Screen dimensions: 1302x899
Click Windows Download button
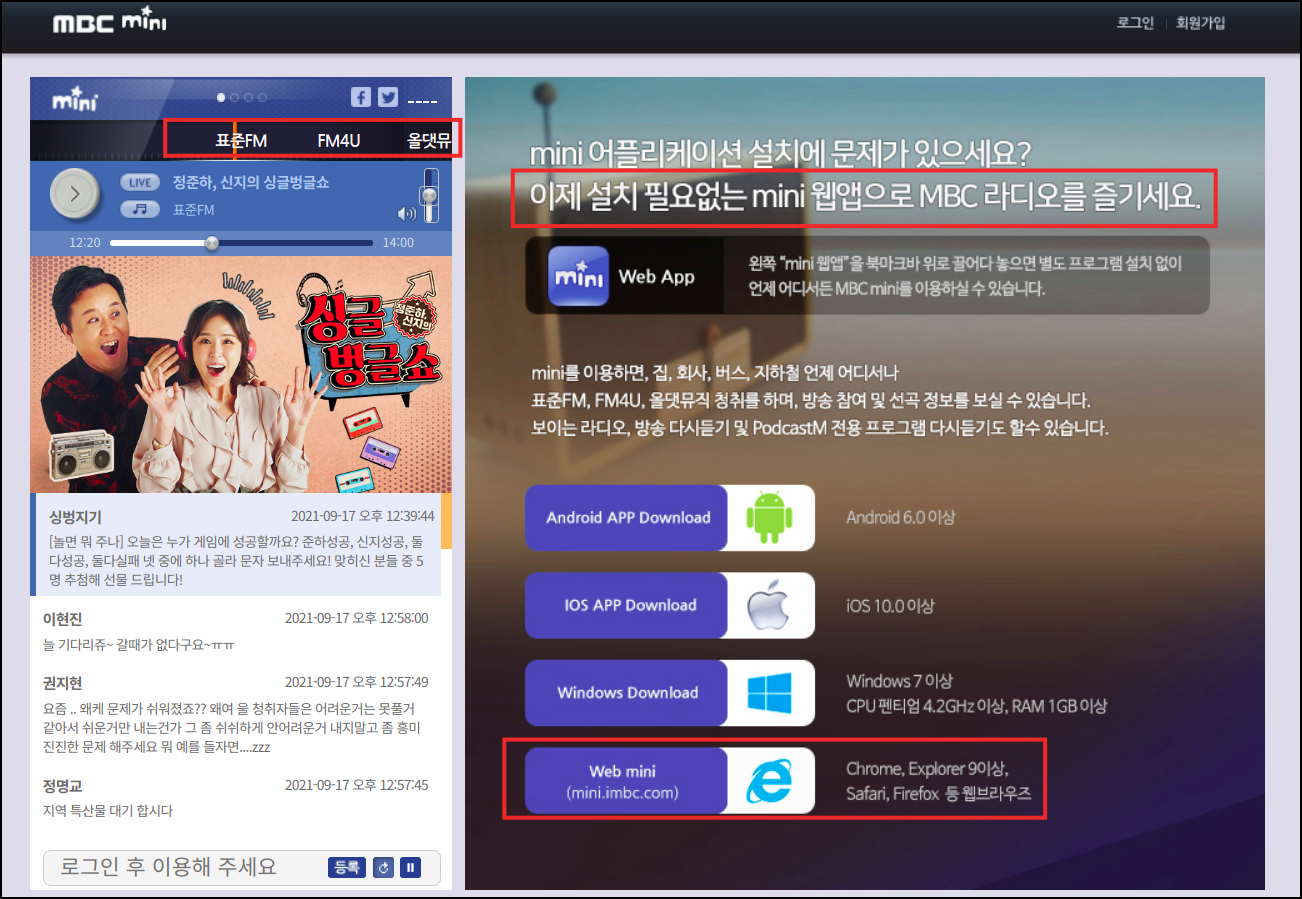tap(627, 692)
